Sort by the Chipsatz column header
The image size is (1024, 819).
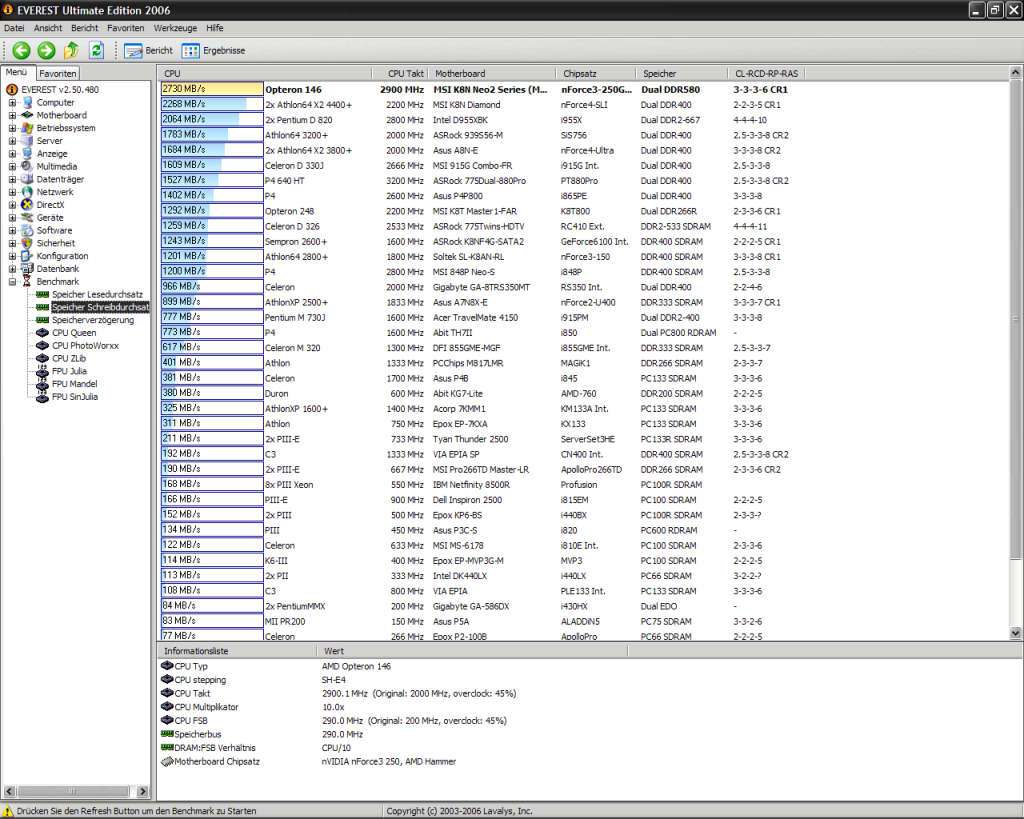click(596, 73)
